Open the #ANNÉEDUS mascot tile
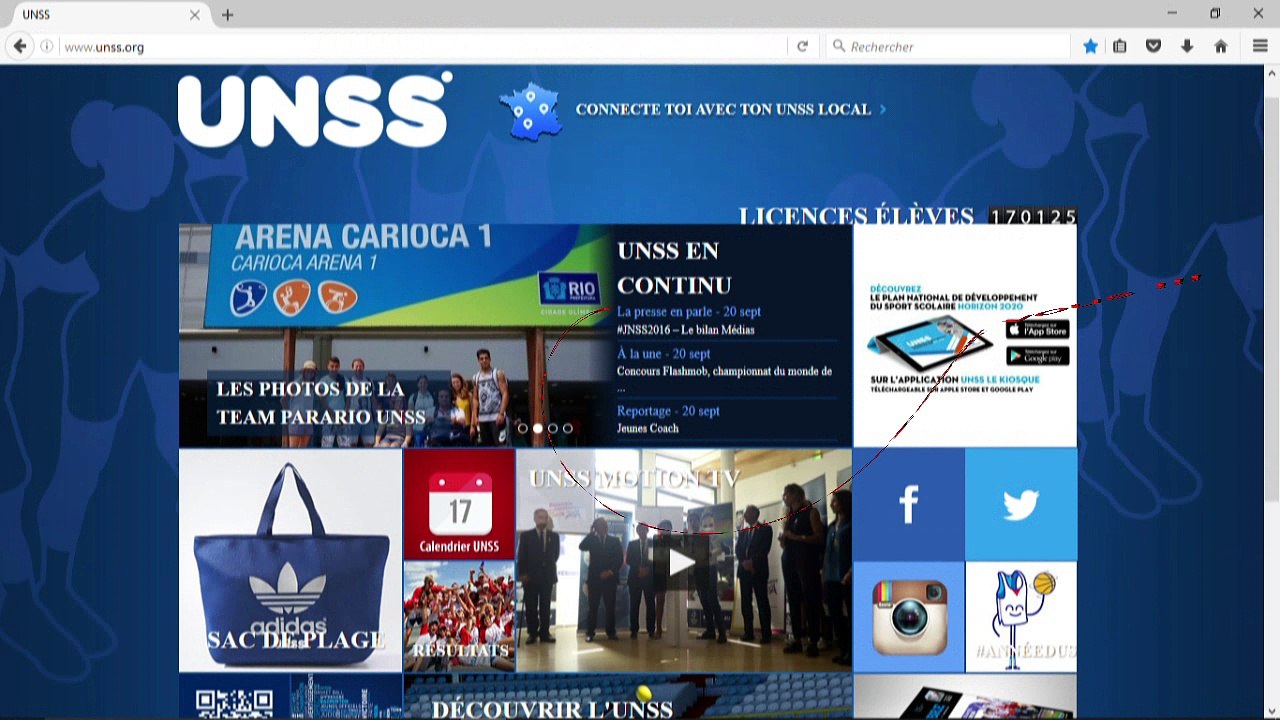 (1021, 617)
